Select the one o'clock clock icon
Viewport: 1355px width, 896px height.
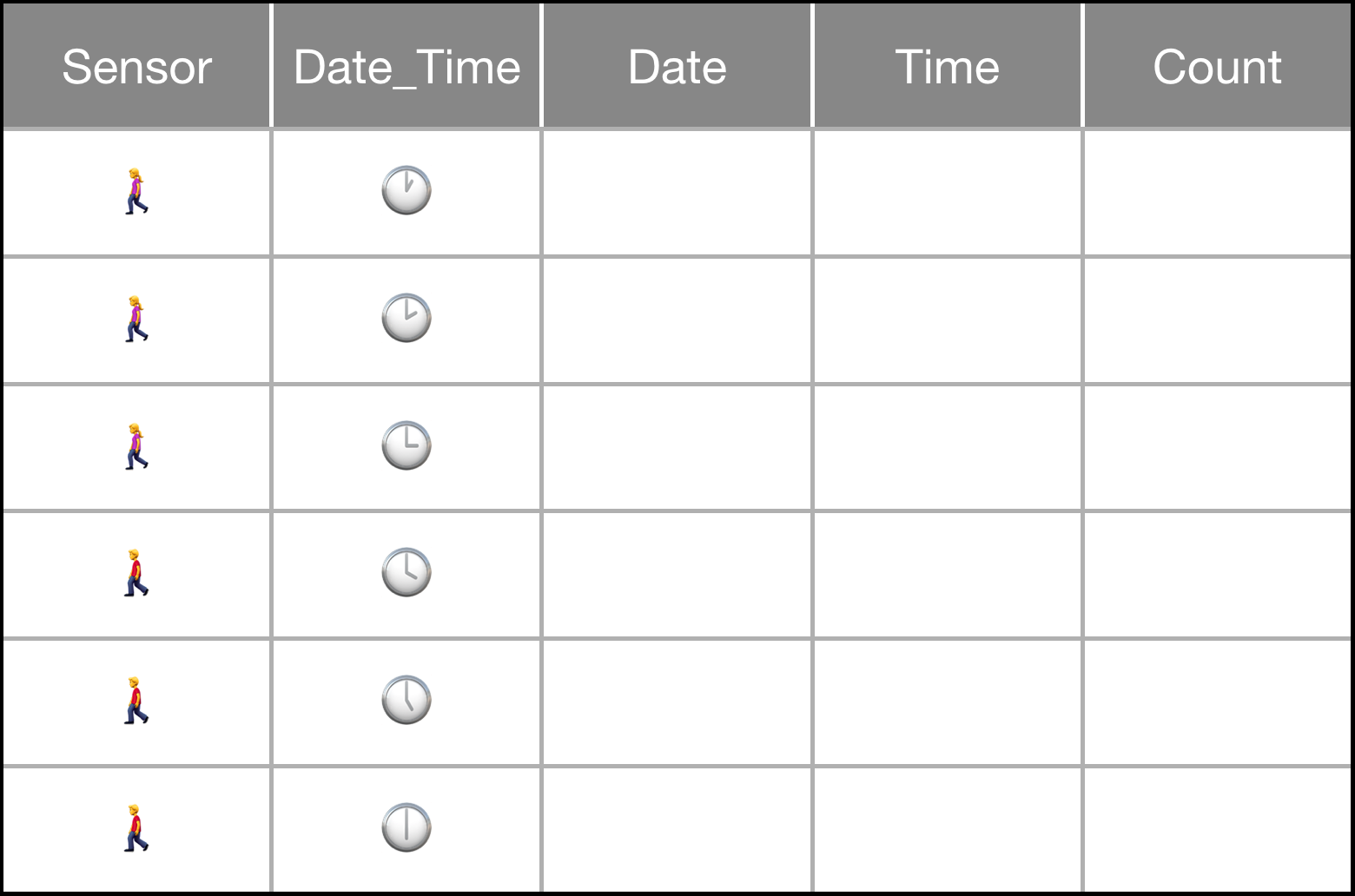[406, 191]
